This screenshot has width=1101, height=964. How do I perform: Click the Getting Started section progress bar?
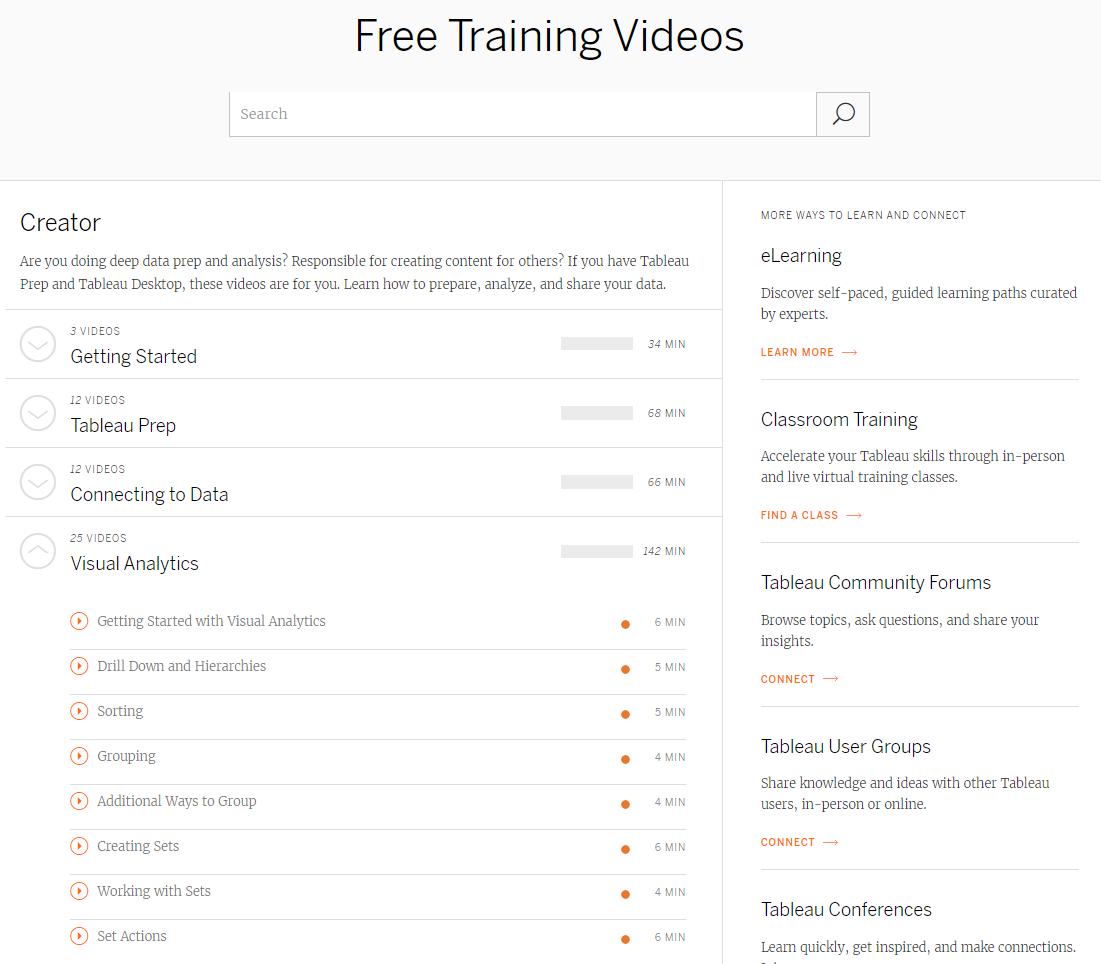click(x=596, y=344)
